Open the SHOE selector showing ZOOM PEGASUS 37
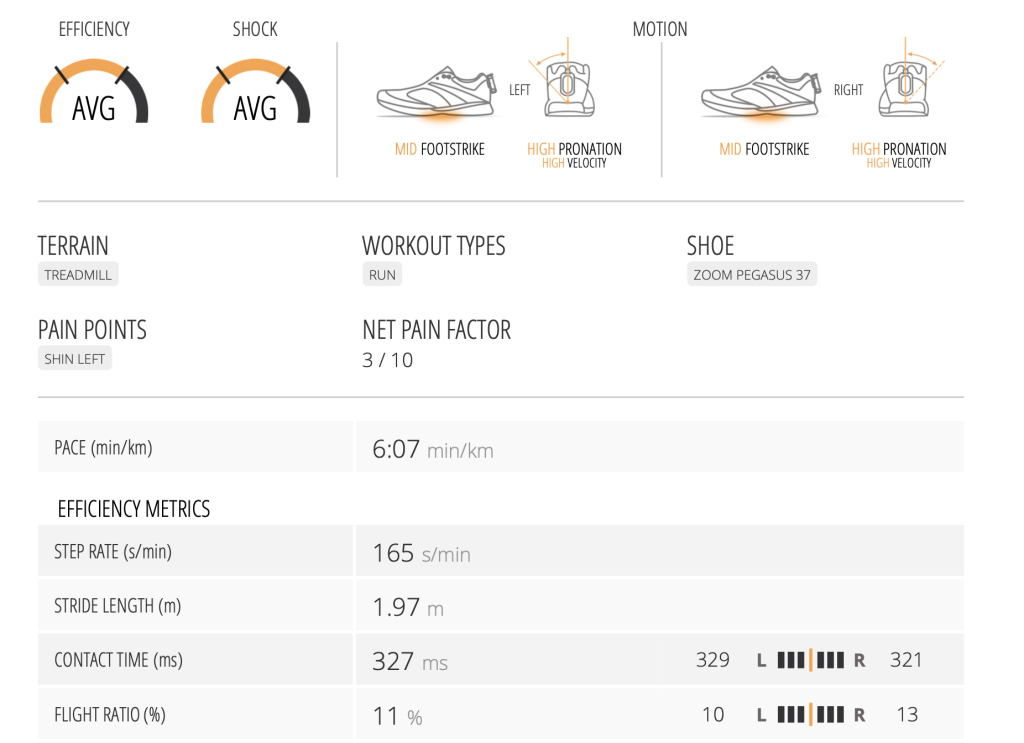 (x=752, y=273)
